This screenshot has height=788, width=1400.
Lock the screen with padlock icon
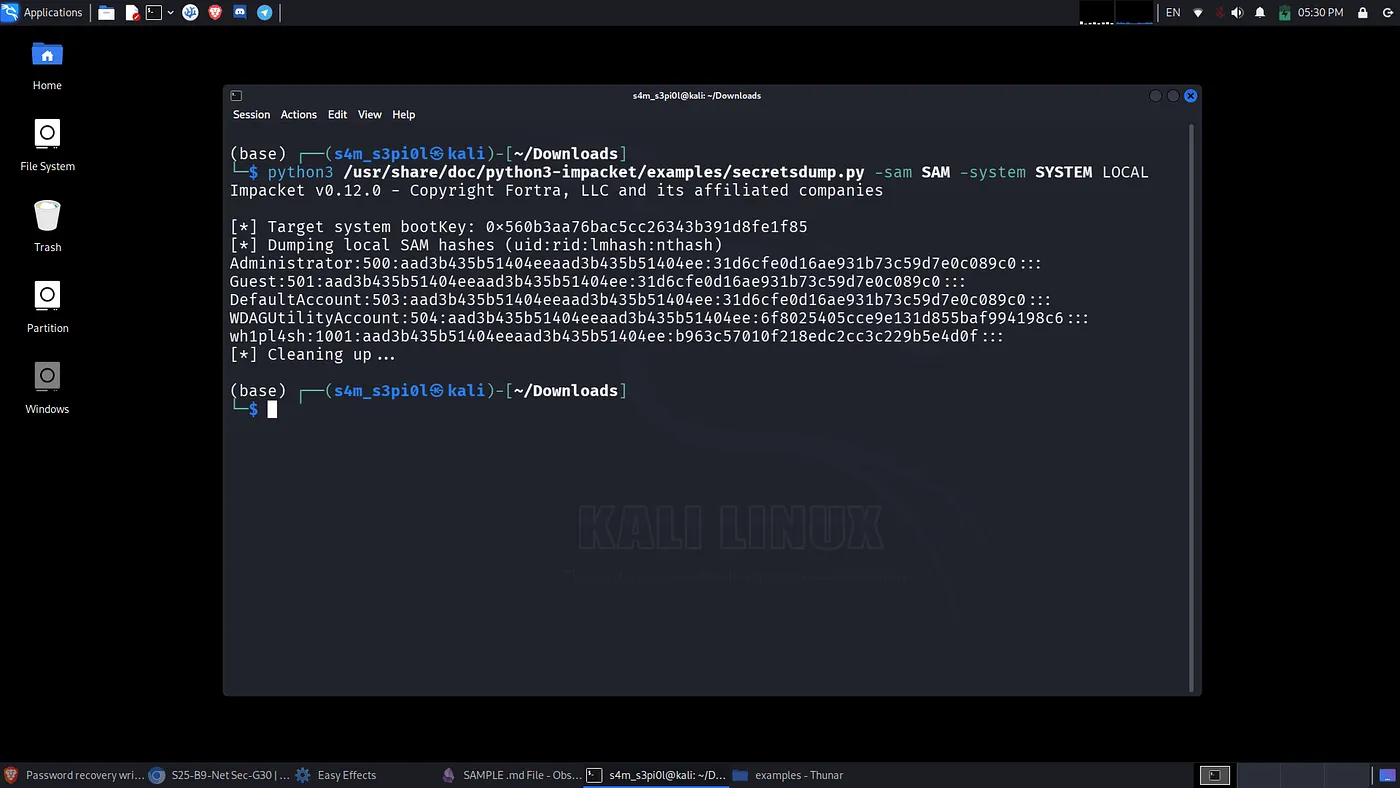coord(1362,13)
